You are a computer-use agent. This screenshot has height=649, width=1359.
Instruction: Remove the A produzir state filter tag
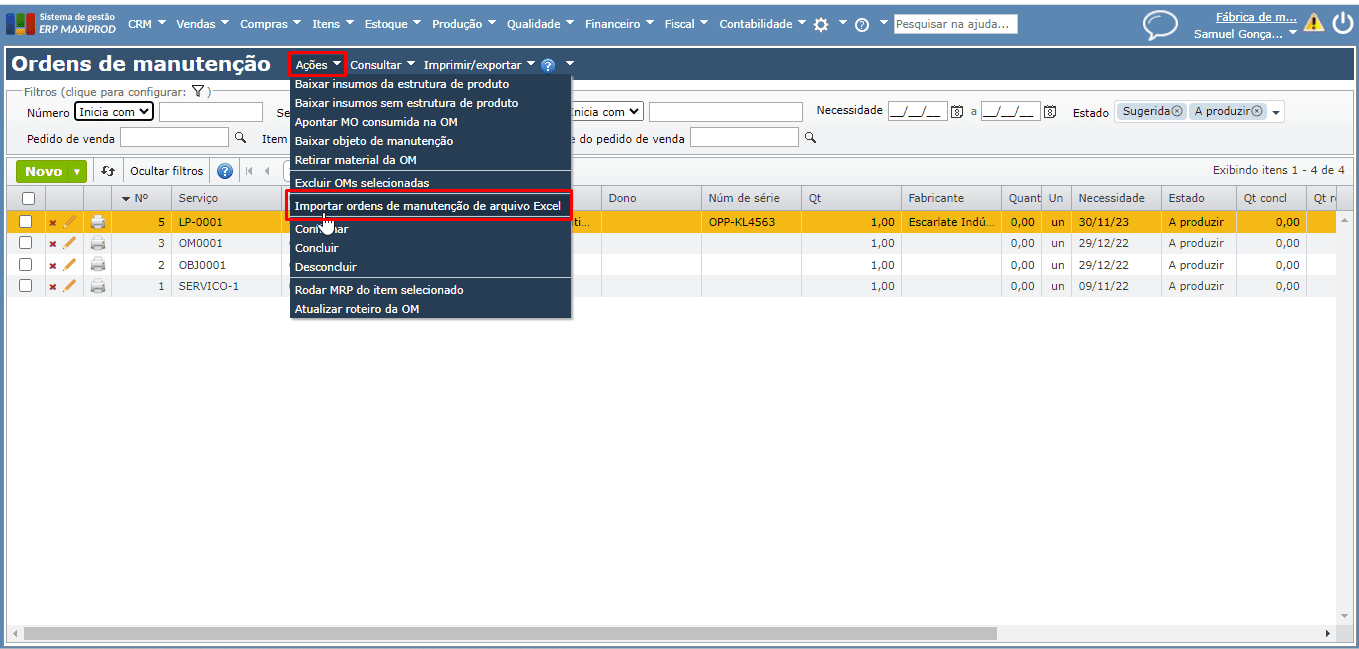click(1257, 111)
